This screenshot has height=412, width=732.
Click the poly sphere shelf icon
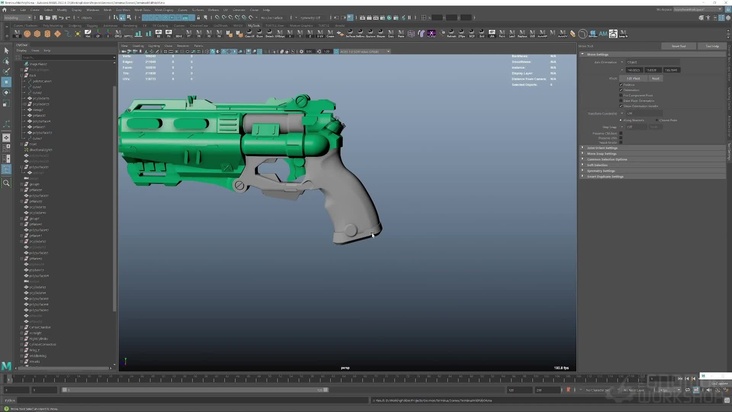pyautogui.click(x=27, y=34)
